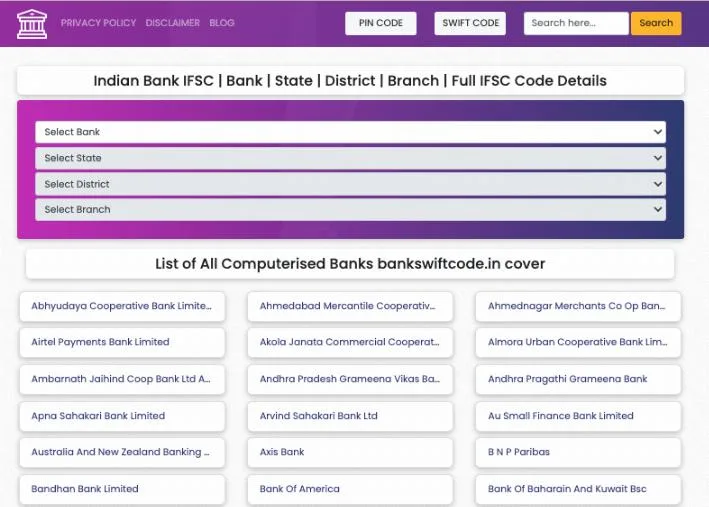709x507 pixels.
Task: Open Andhra Pradesh Grameena Vikas Bank
Action: 350,379
